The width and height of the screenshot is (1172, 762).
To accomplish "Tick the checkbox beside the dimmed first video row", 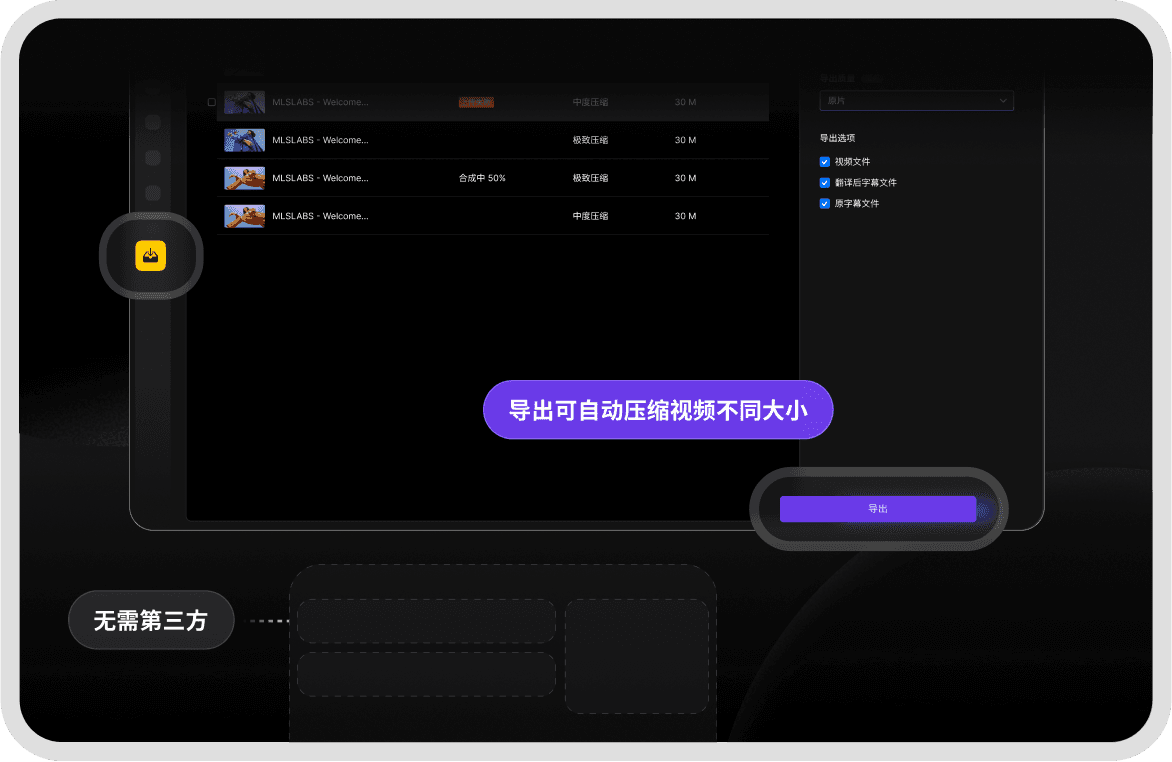I will click(x=212, y=102).
